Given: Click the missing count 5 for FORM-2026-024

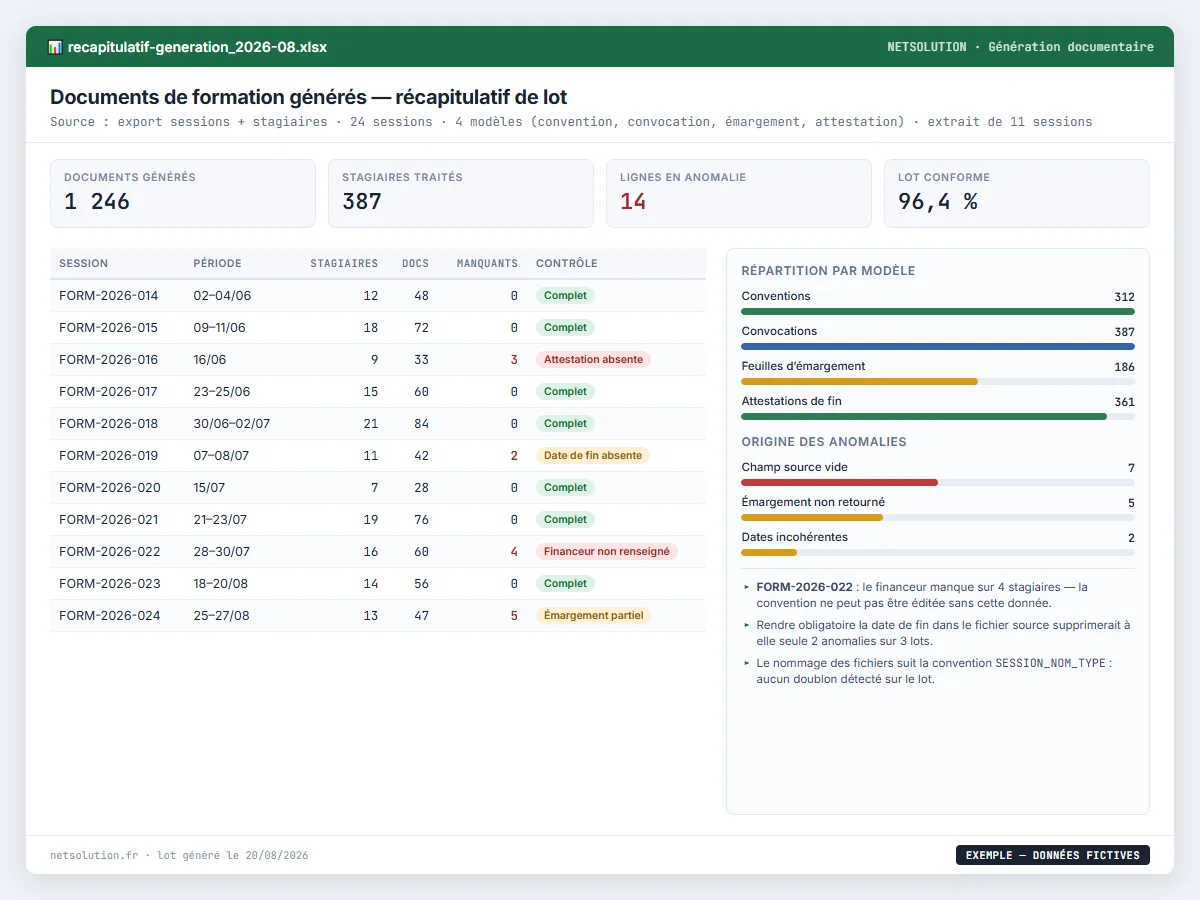Looking at the screenshot, I should 514,616.
